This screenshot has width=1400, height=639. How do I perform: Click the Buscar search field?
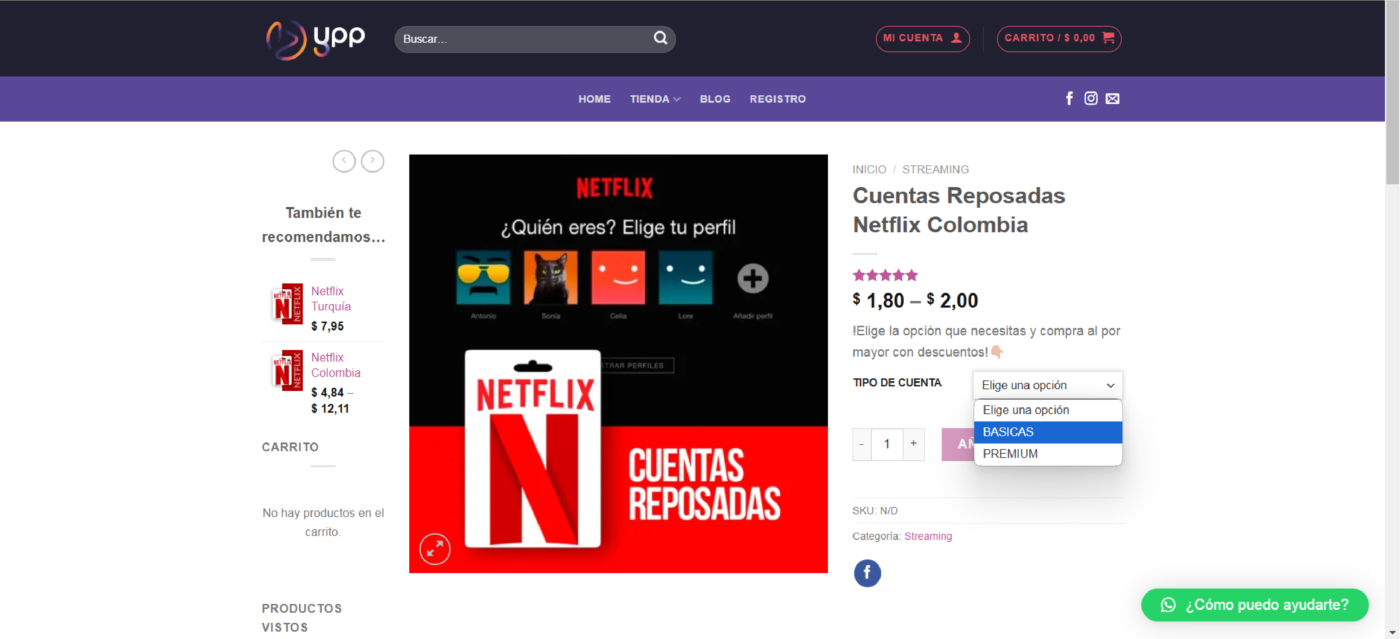pyautogui.click(x=522, y=39)
